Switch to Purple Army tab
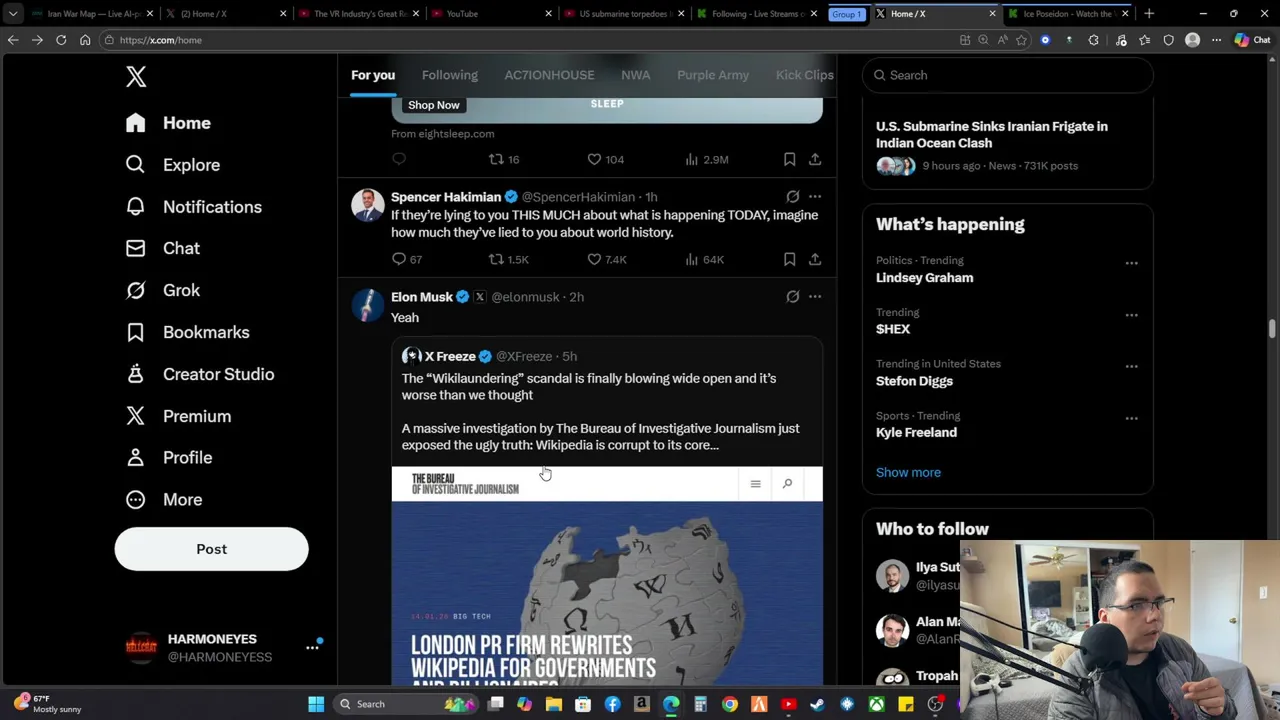 coord(713,75)
